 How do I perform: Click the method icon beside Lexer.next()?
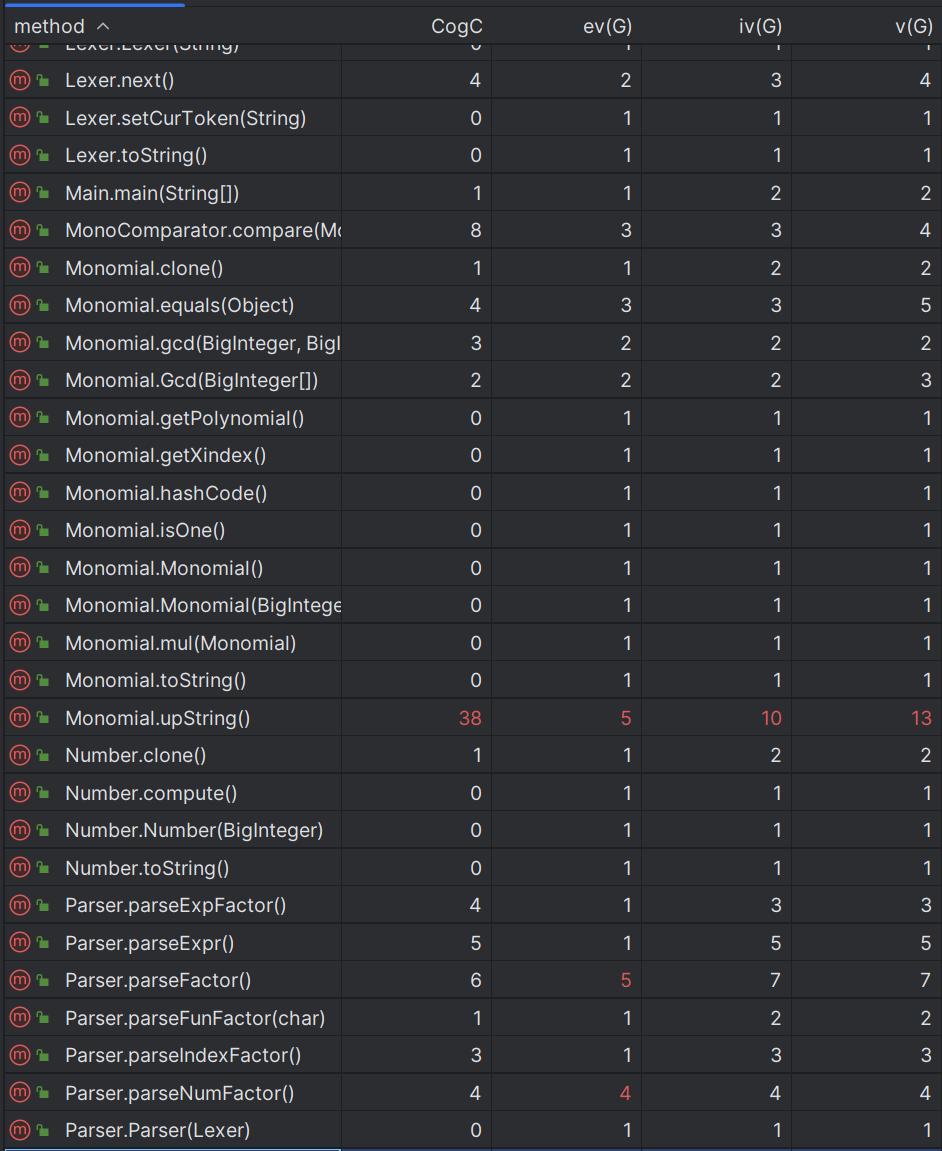click(x=20, y=80)
